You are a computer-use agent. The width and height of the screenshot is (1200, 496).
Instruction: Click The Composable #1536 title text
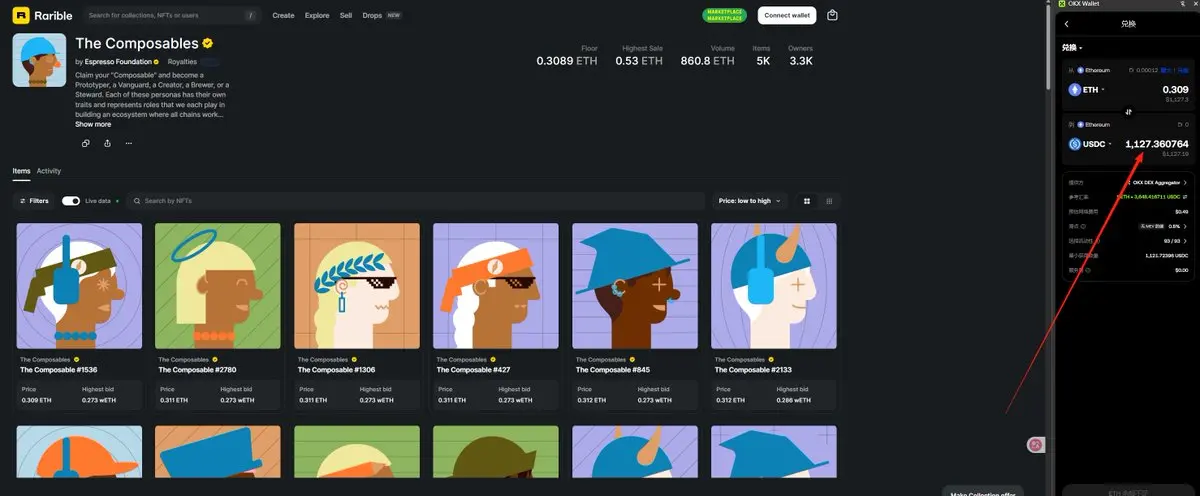pyautogui.click(x=60, y=370)
